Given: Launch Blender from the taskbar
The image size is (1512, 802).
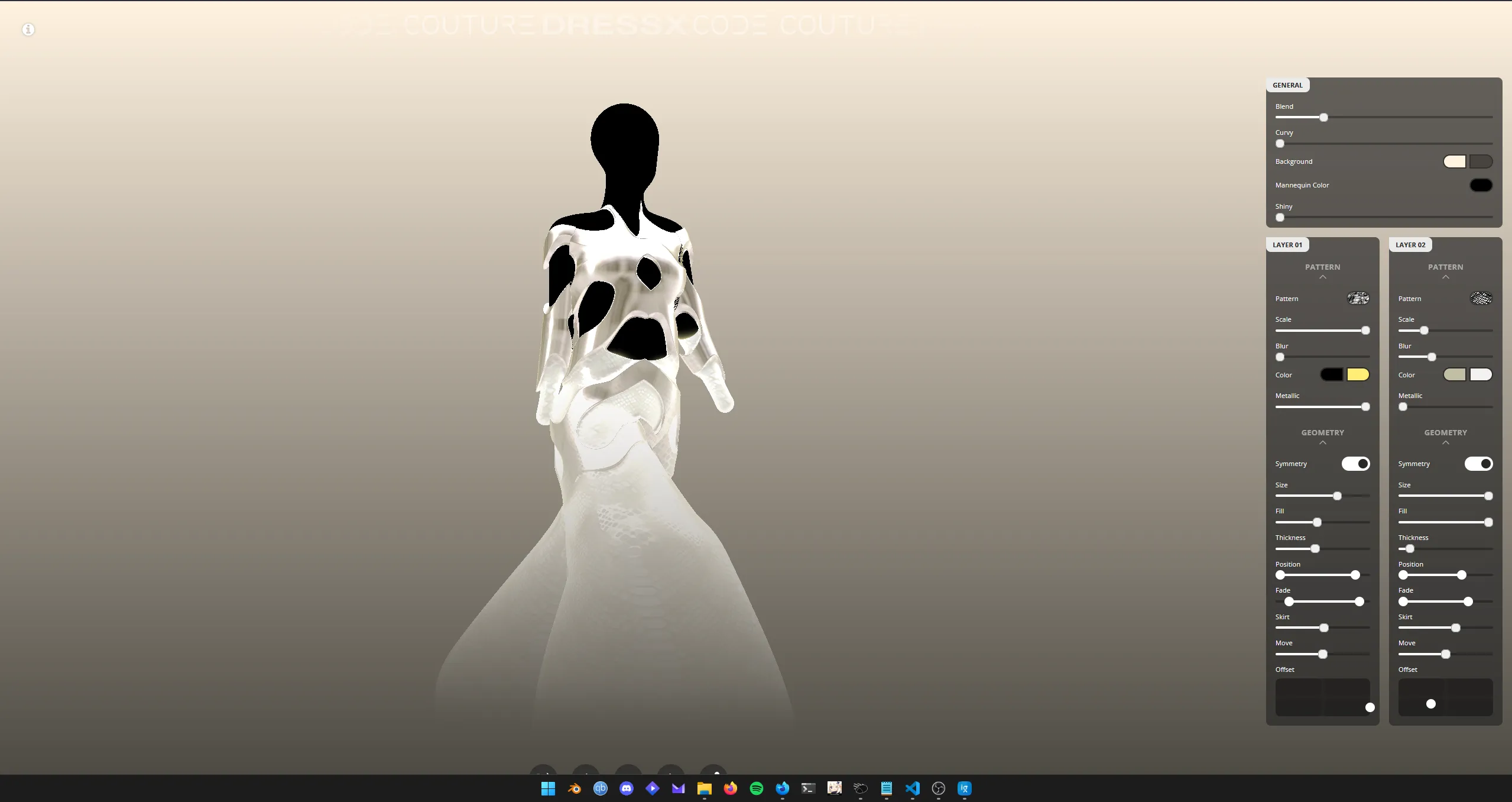Looking at the screenshot, I should point(573,788).
